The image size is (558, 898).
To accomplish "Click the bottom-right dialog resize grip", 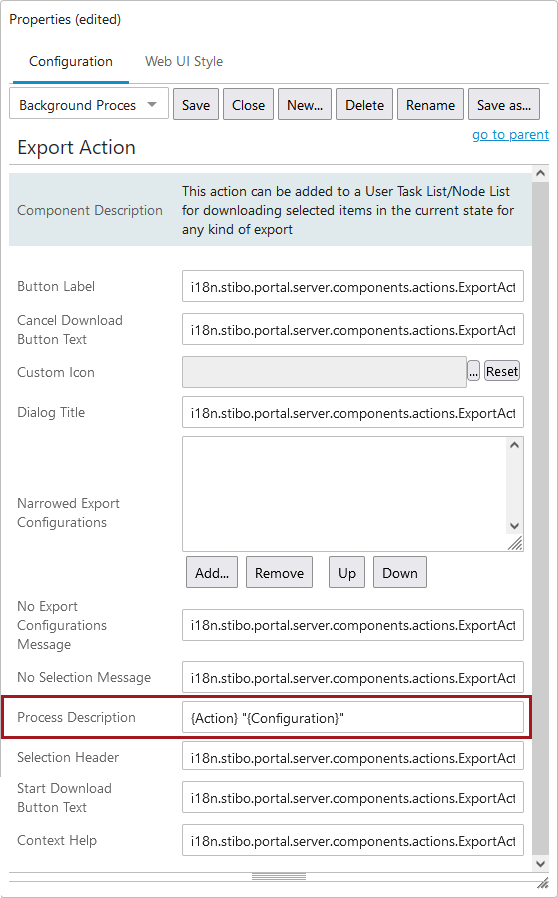I will [542, 883].
